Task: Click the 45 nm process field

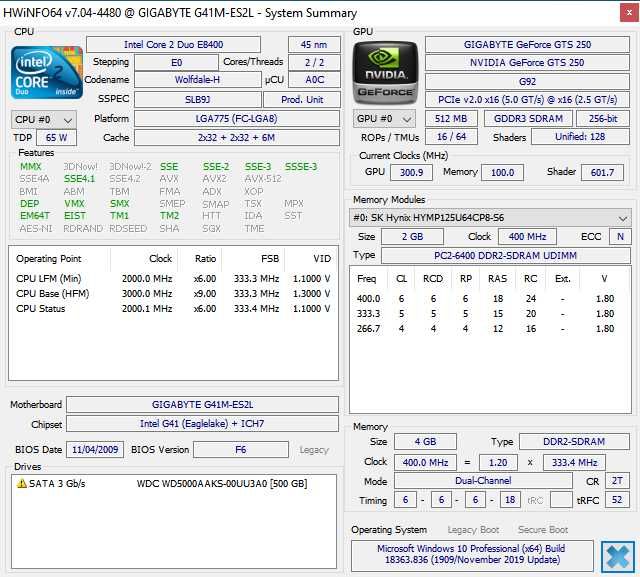Action: tap(314, 44)
